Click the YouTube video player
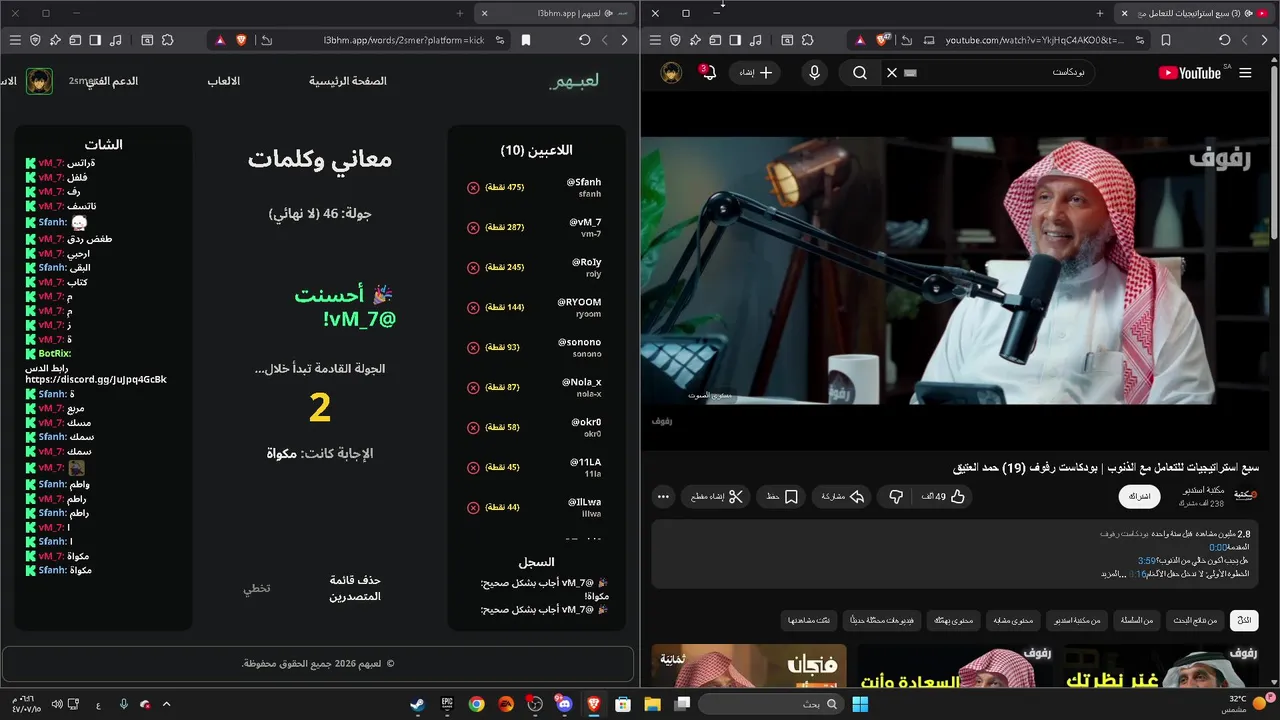1280x720 pixels. 955,272
